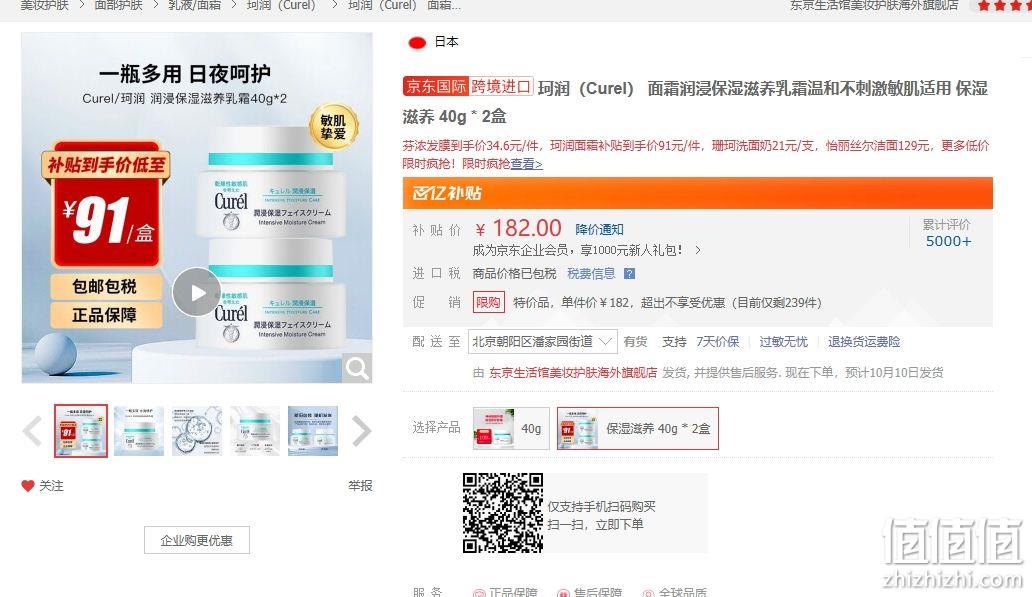This screenshot has width=1032, height=597.
Task: Select the fourth product thumbnail
Action: [x=255, y=431]
